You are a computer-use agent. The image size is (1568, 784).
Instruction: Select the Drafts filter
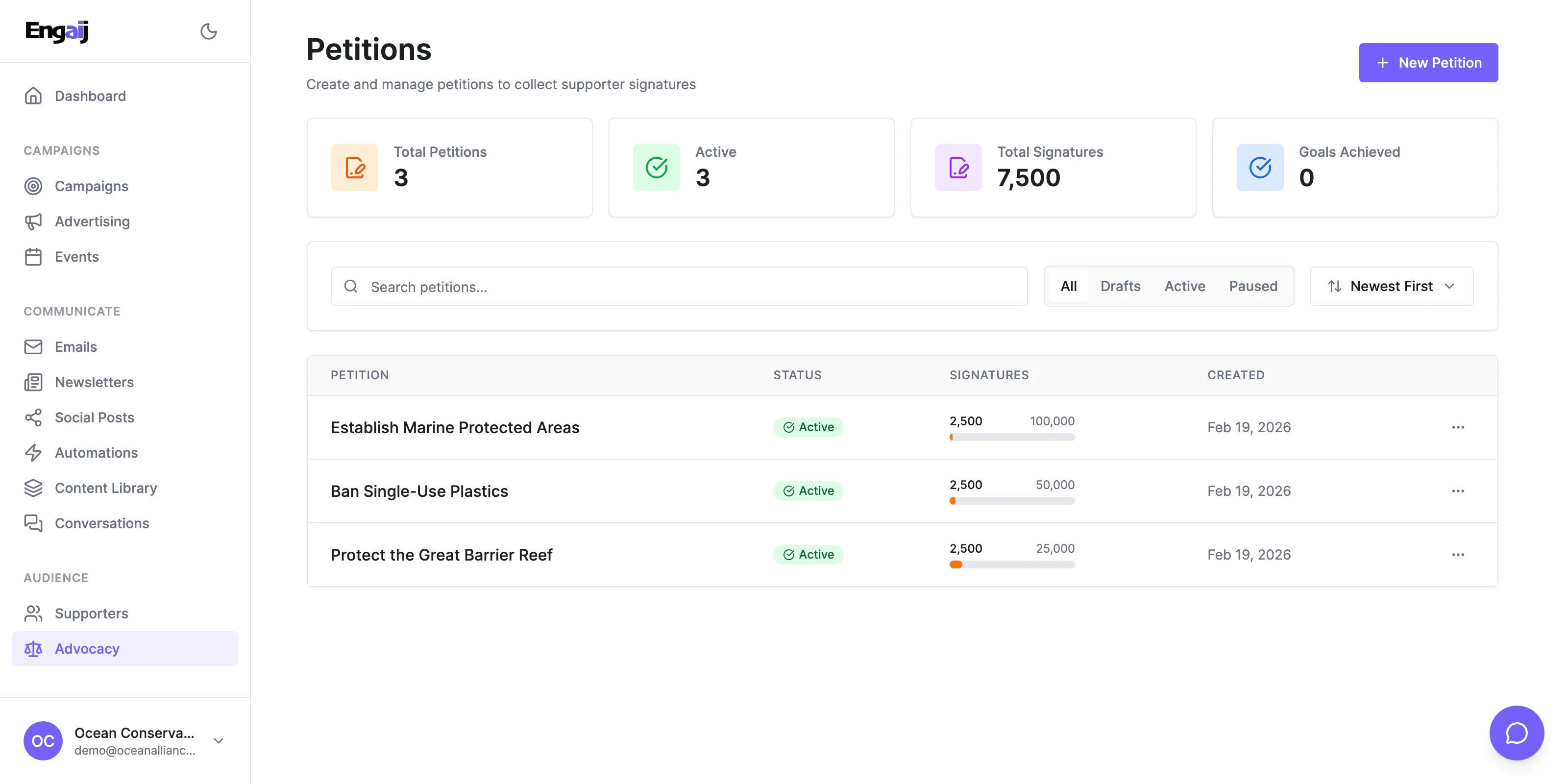(1120, 286)
